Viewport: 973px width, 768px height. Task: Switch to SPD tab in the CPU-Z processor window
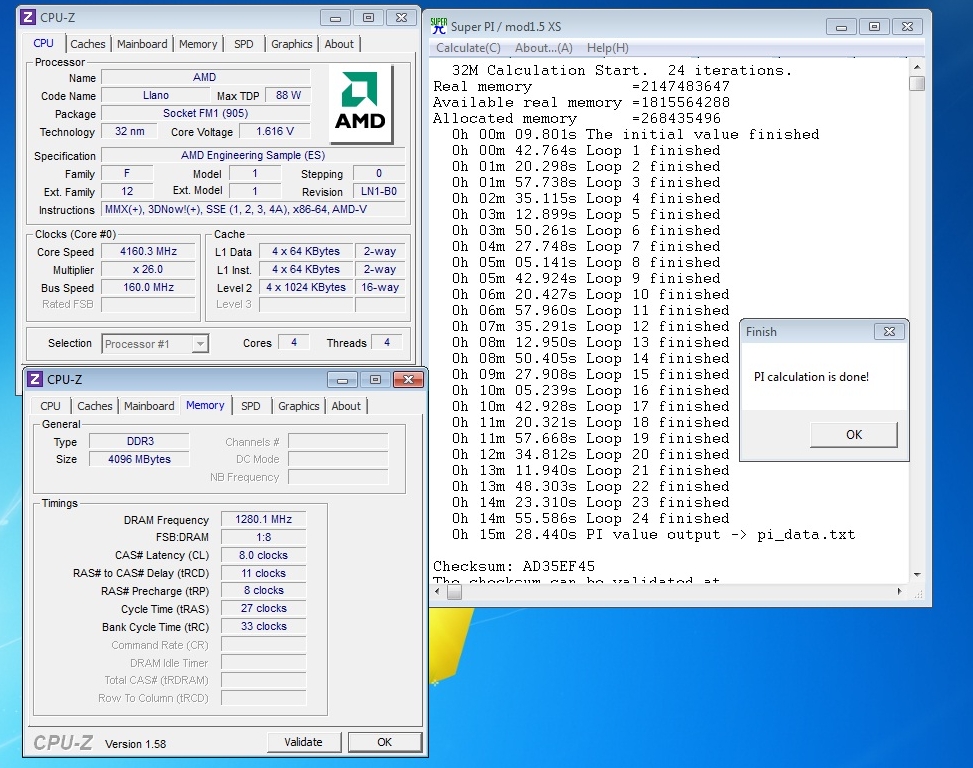point(243,44)
